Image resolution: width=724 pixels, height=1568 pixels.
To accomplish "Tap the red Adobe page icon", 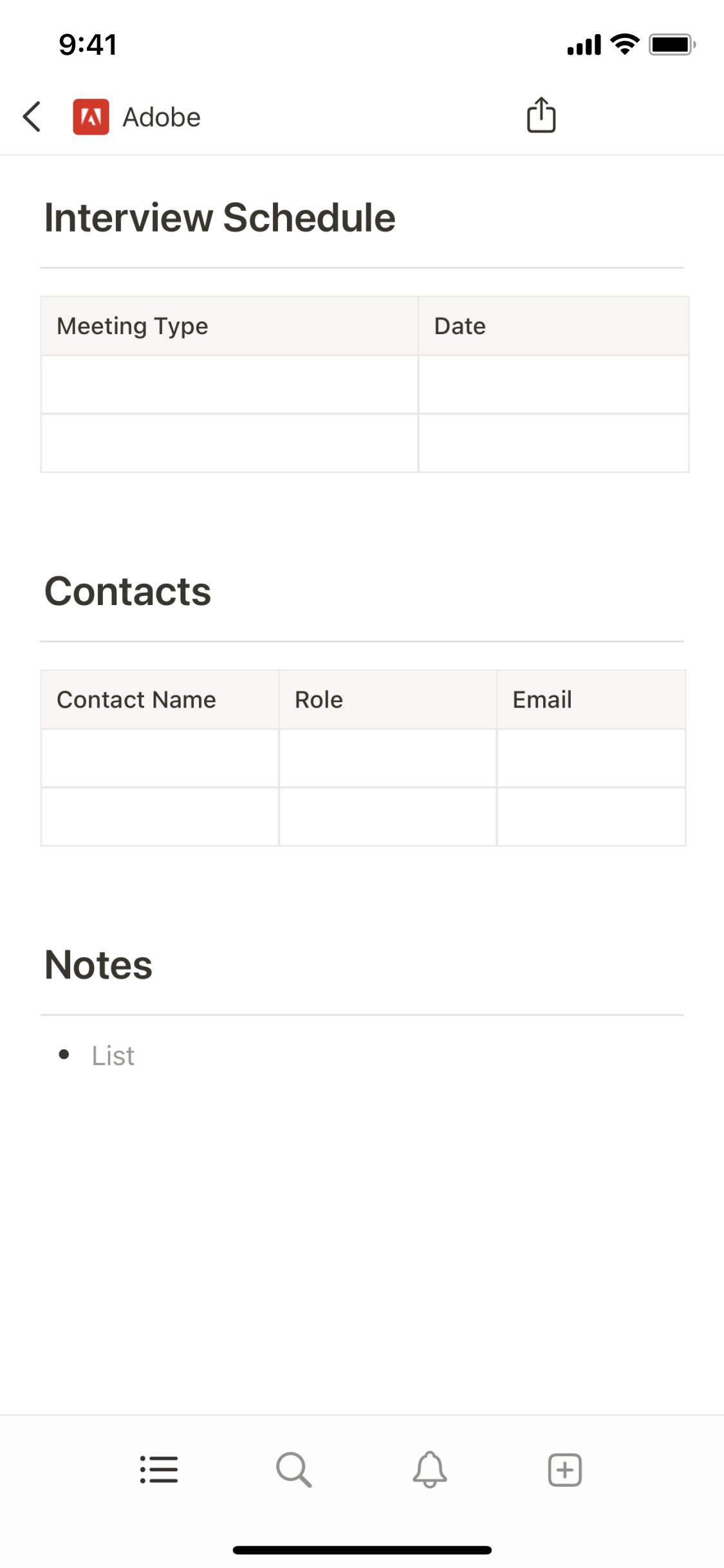I will tap(91, 117).
